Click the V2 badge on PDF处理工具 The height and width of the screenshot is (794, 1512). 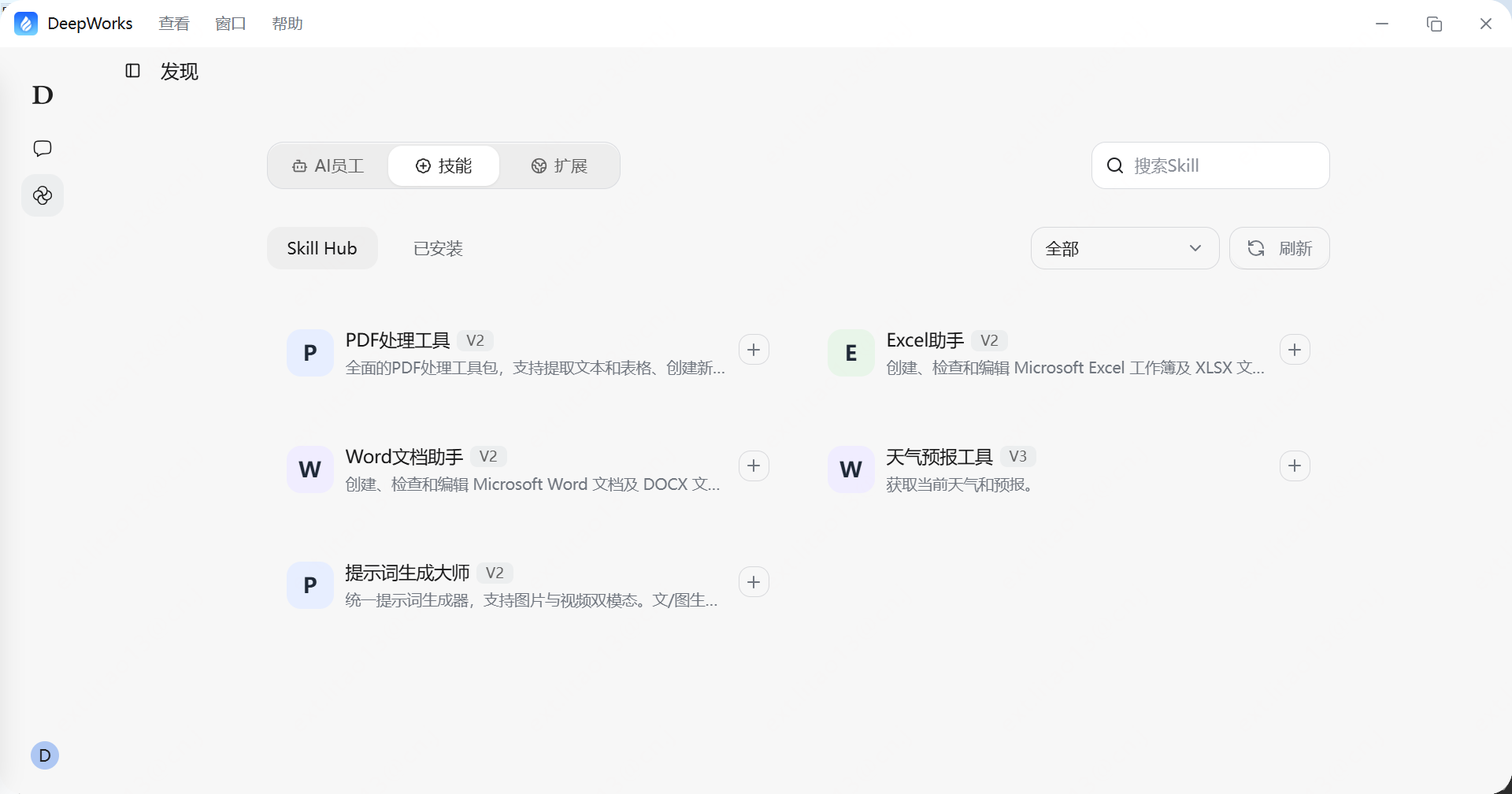tap(475, 340)
